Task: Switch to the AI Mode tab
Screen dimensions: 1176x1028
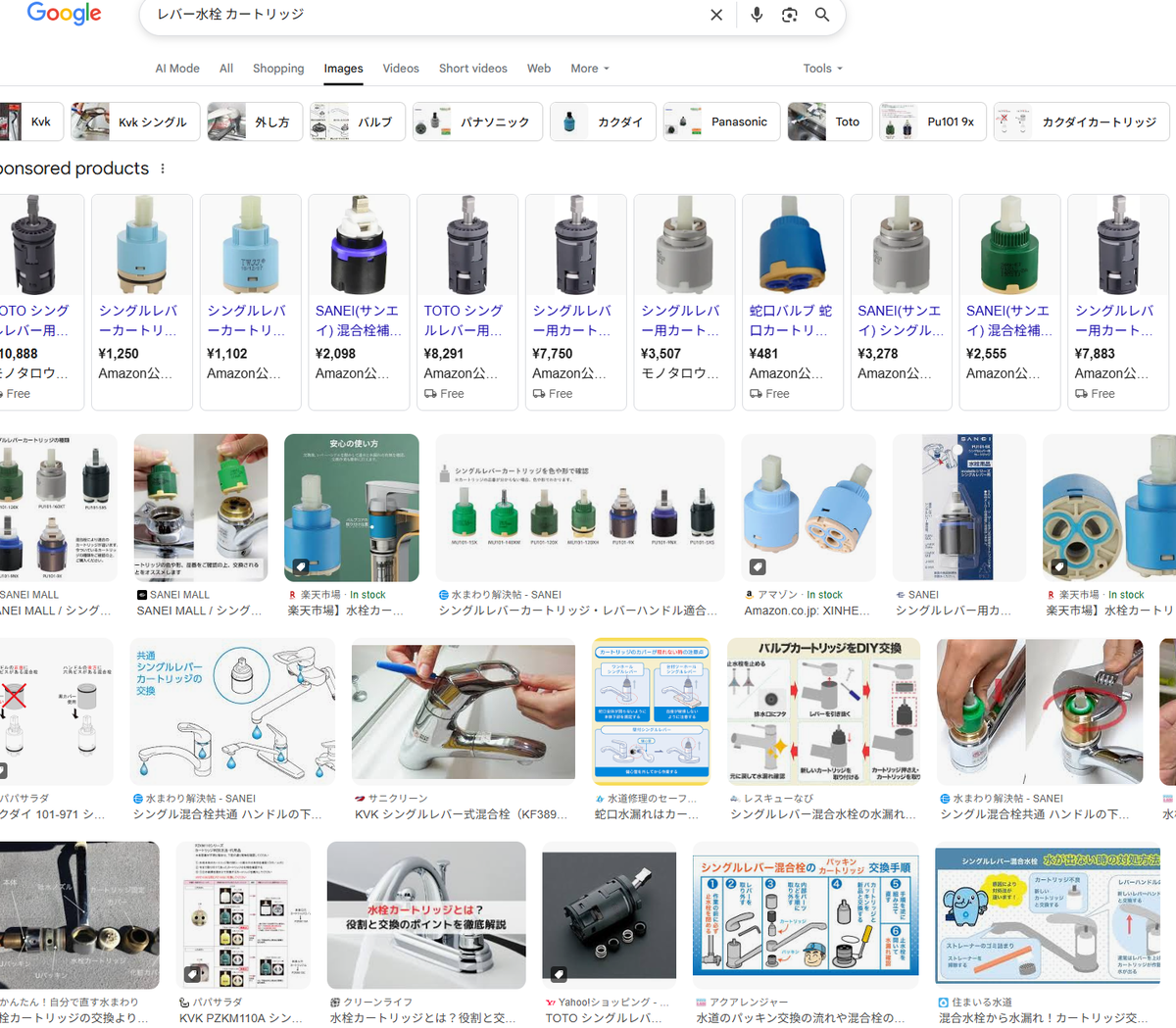Action: pos(177,69)
